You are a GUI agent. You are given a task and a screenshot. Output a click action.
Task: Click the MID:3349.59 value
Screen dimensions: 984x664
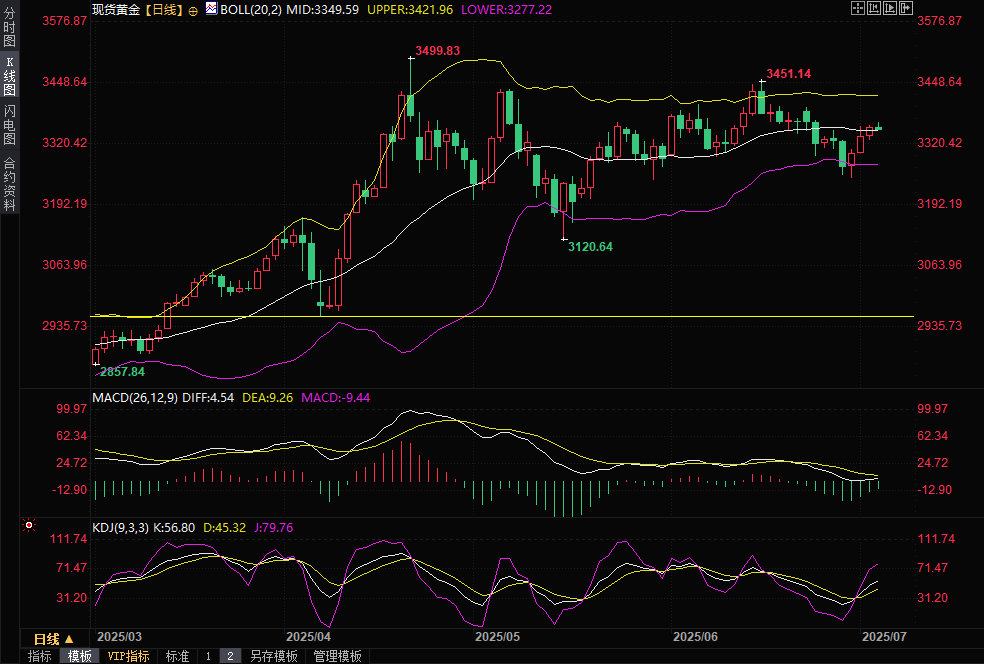pos(323,10)
